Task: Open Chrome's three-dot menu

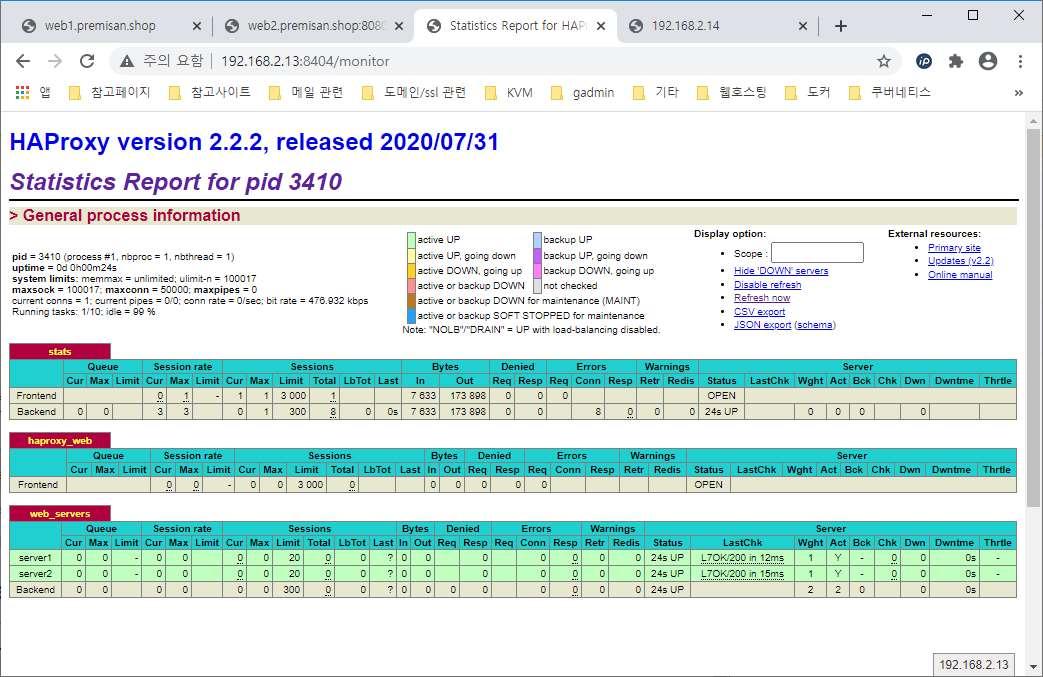Action: pos(1020,61)
